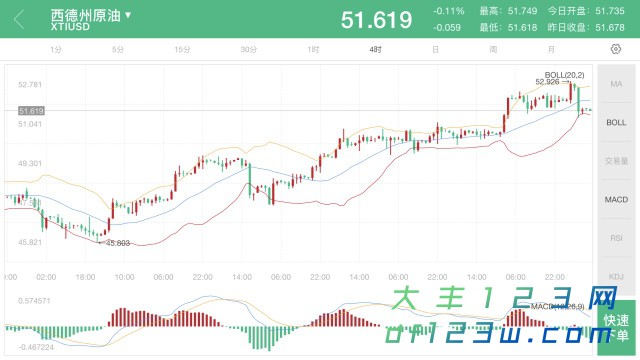The image size is (640, 360).
Task: Choose the 4时 timeframe tab
Action: [375, 50]
